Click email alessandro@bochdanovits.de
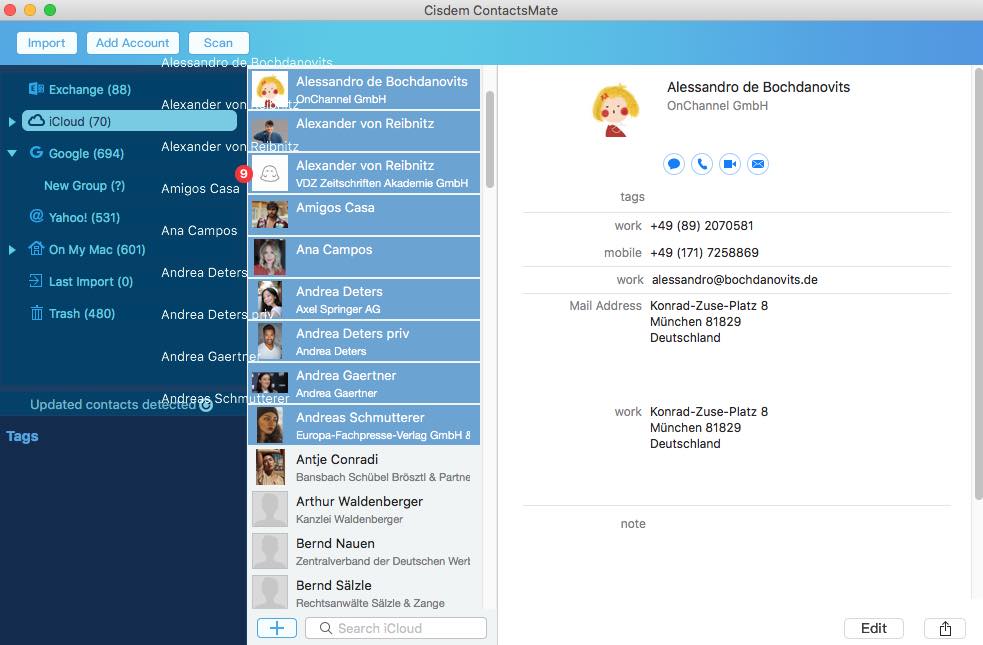983x645 pixels. click(734, 280)
